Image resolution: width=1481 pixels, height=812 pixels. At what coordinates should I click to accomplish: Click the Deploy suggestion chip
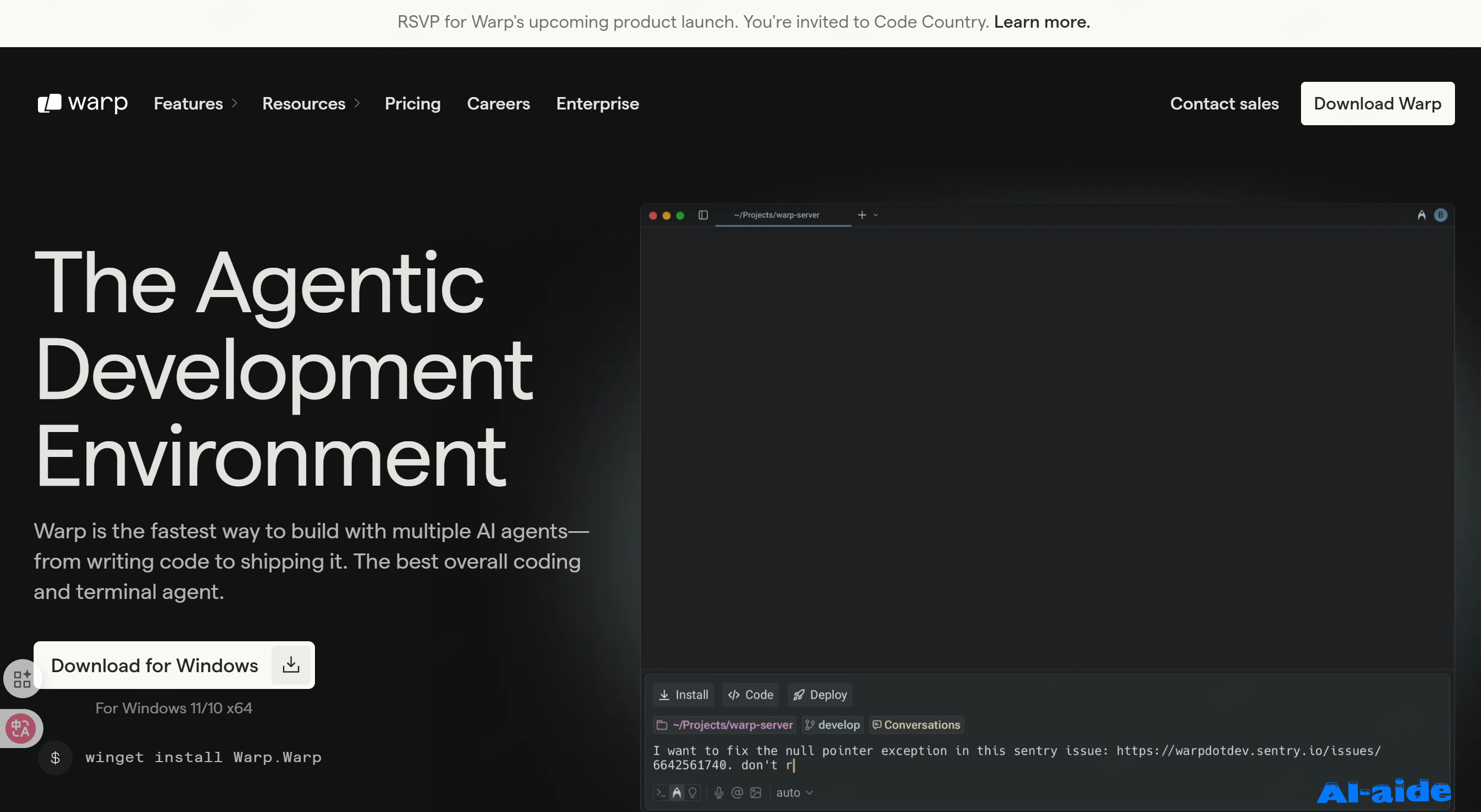[x=819, y=695]
